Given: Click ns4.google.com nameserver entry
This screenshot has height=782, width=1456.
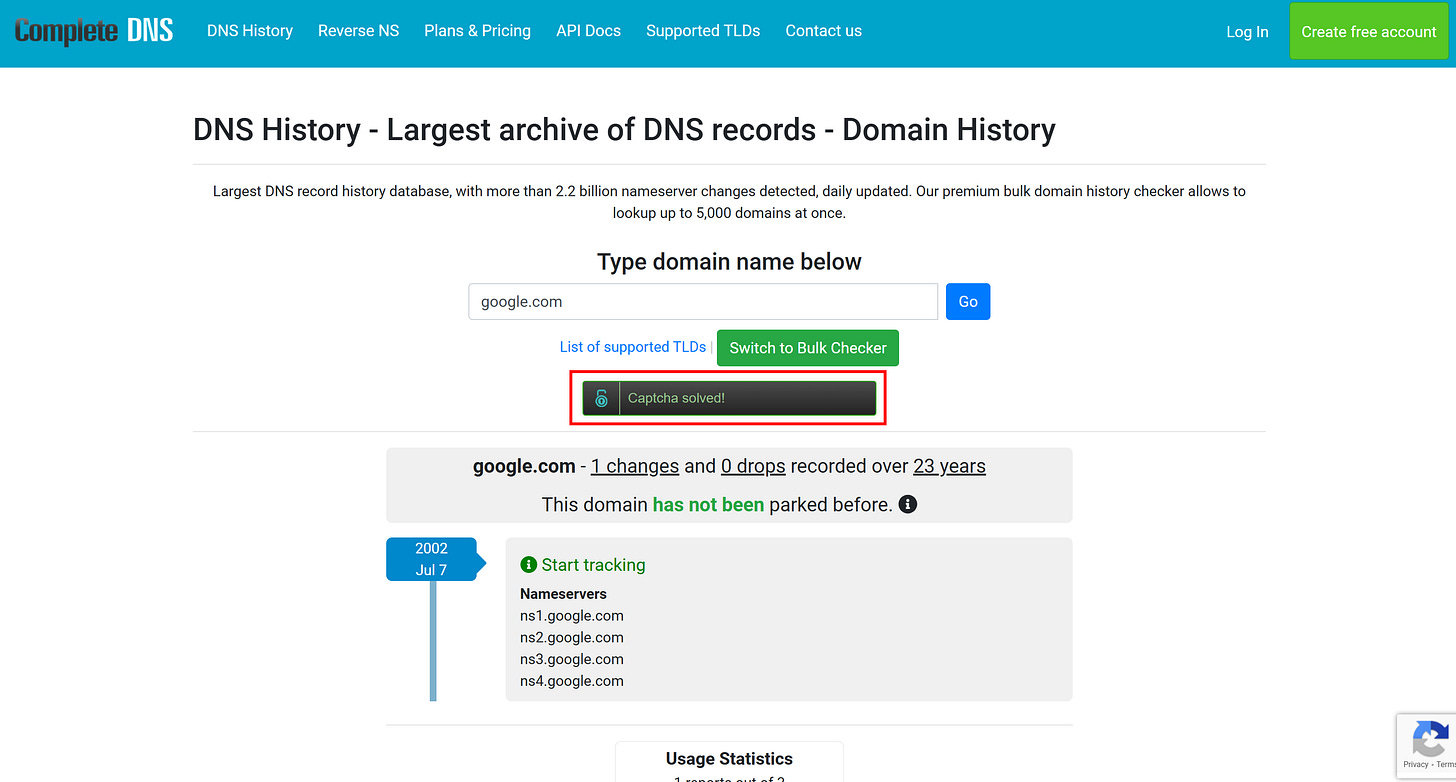Looking at the screenshot, I should [x=572, y=681].
